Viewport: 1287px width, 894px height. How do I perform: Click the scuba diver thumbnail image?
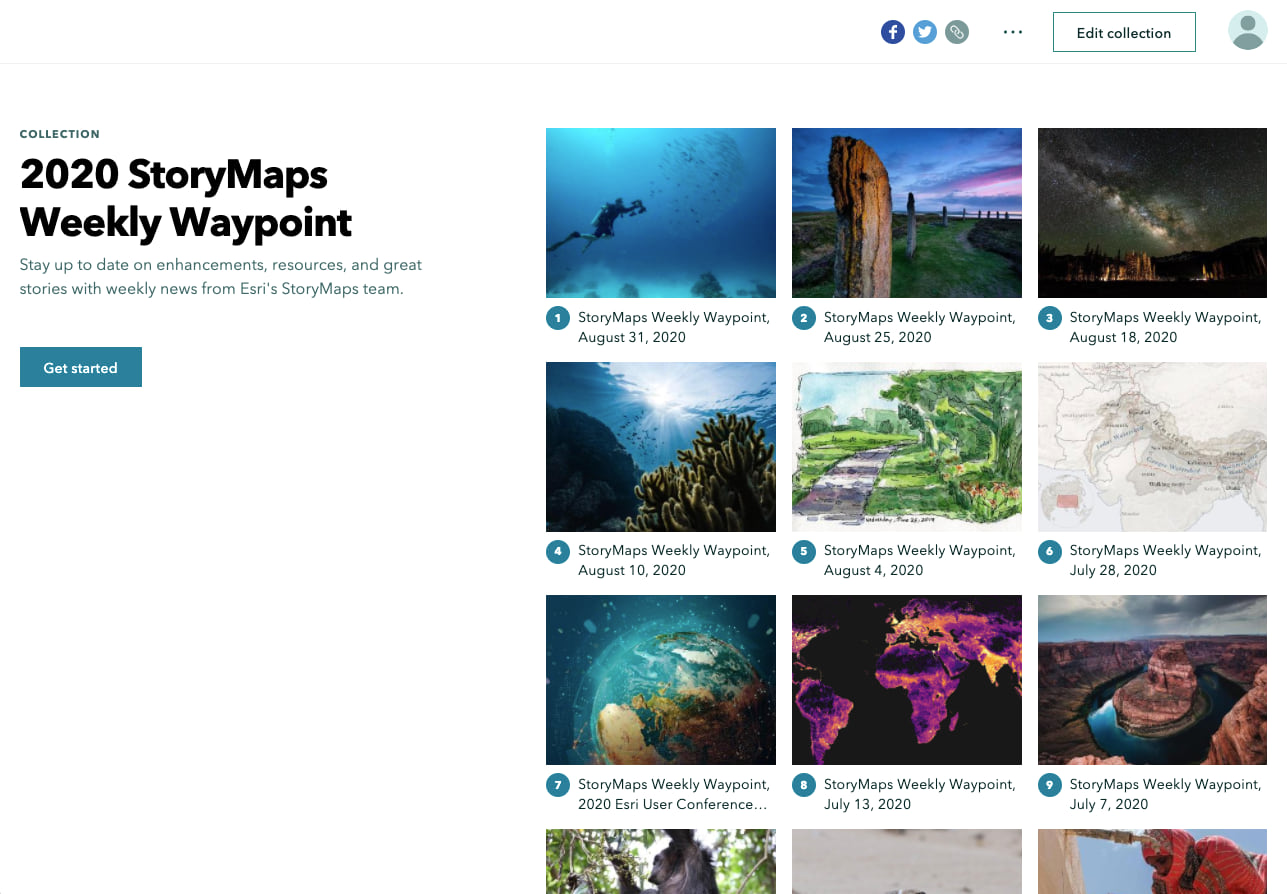(660, 212)
